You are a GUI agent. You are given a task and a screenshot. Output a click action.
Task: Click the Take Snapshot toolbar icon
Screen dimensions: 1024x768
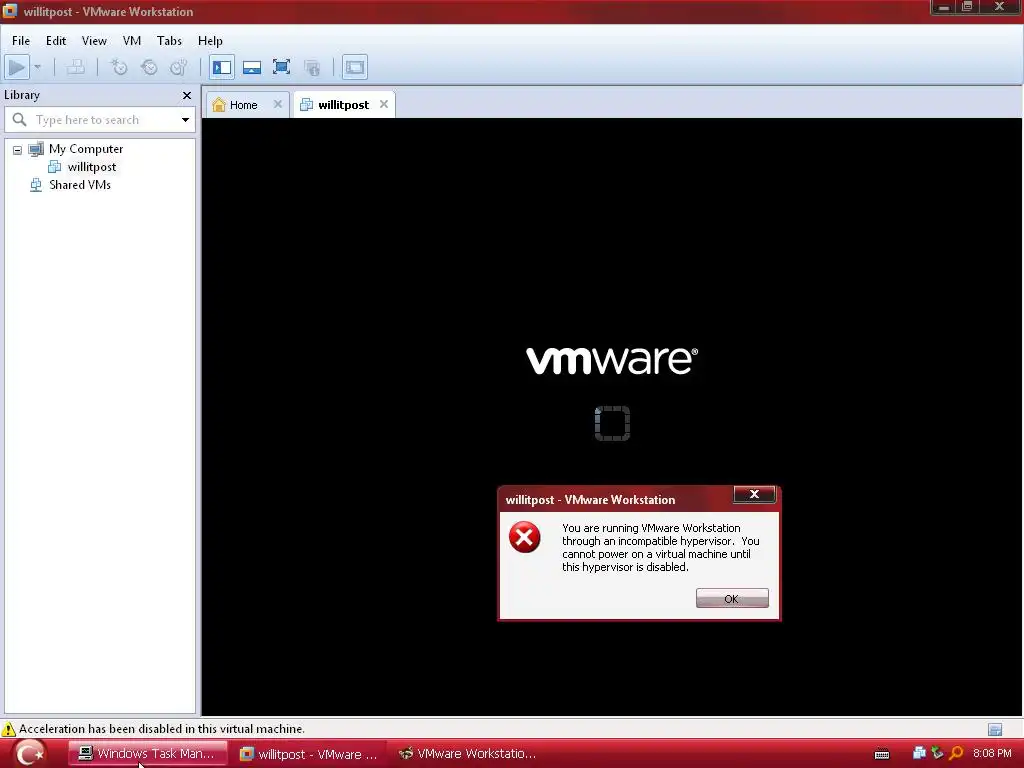(x=119, y=67)
